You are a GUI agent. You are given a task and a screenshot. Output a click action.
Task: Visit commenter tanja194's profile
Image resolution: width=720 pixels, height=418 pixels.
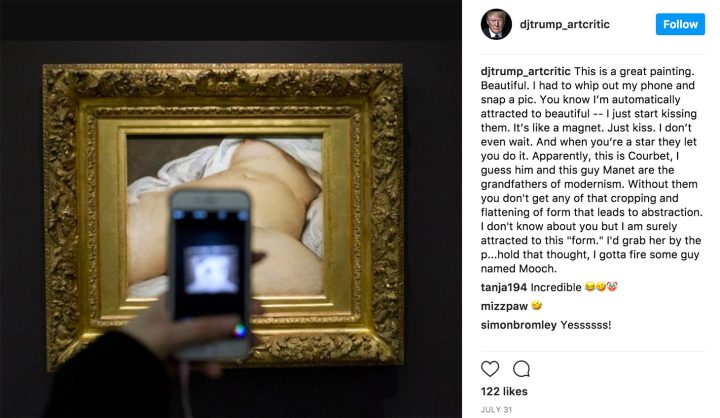pyautogui.click(x=503, y=288)
